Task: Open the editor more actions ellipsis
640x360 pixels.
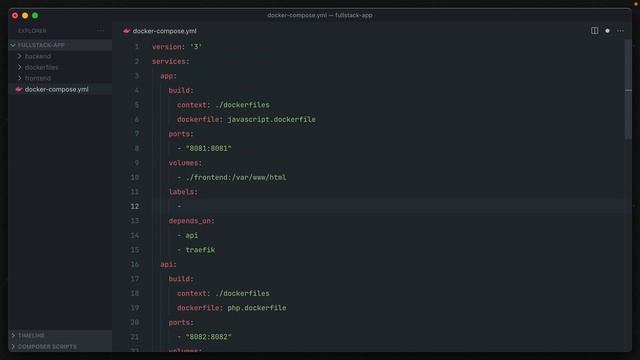Action: point(620,31)
